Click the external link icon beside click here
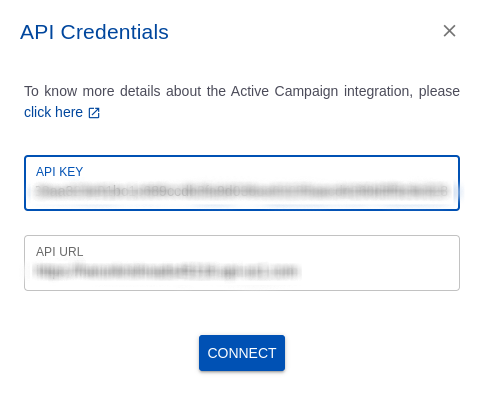The height and width of the screenshot is (397, 482). click(94, 113)
